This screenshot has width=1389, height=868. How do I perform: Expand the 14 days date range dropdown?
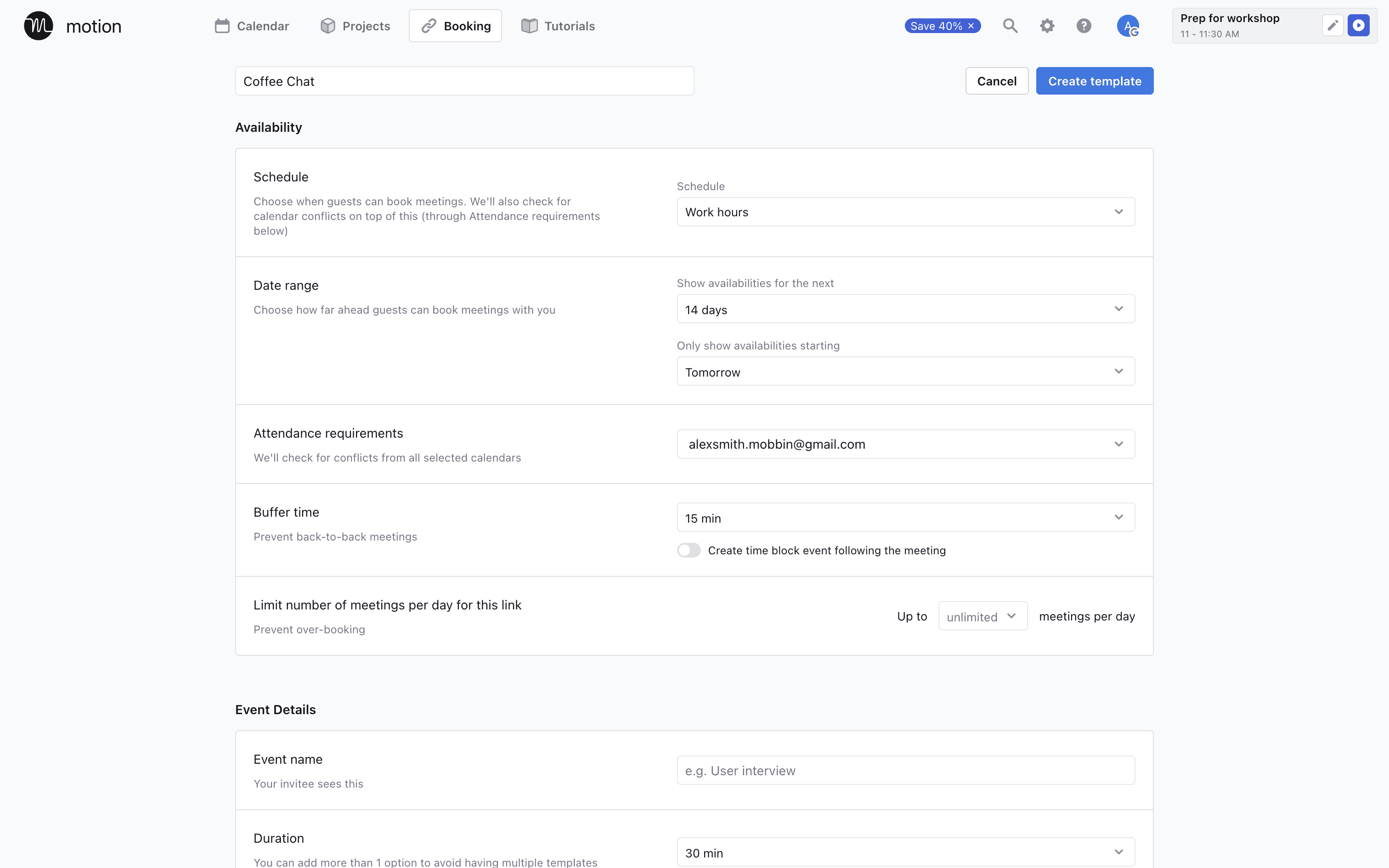tap(905, 310)
